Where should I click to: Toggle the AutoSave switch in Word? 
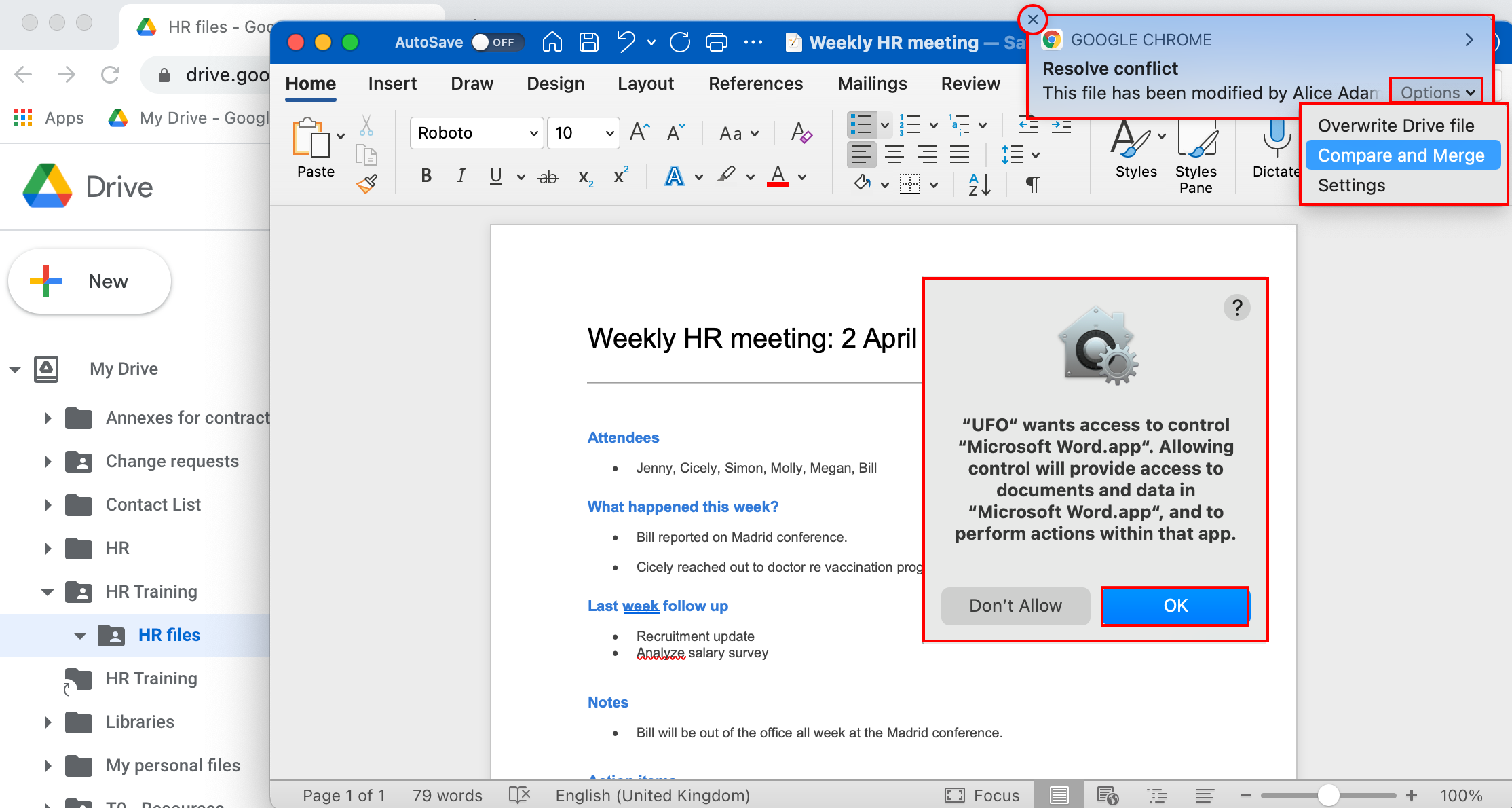[x=497, y=42]
